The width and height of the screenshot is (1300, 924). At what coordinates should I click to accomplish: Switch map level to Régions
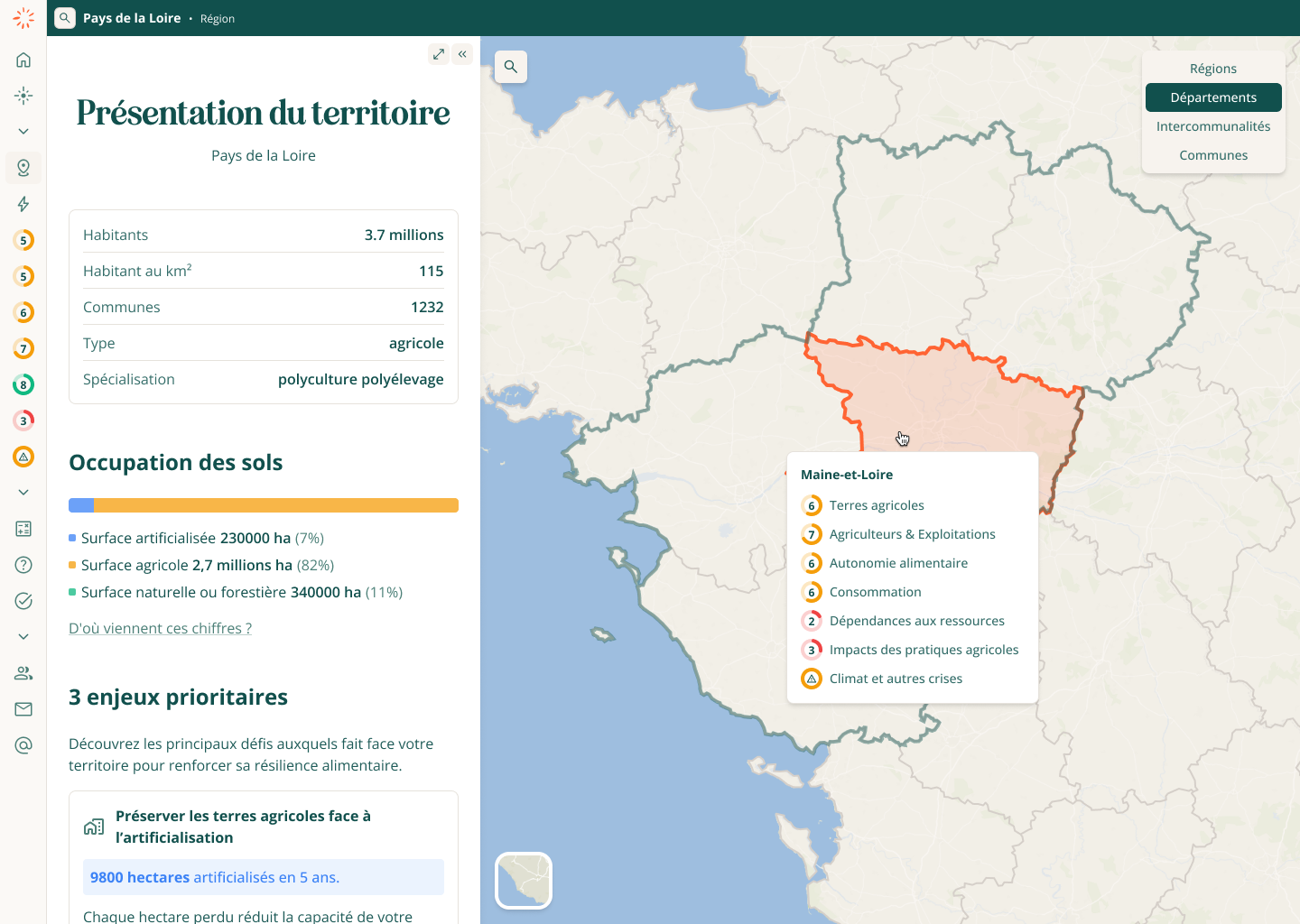[x=1212, y=69]
